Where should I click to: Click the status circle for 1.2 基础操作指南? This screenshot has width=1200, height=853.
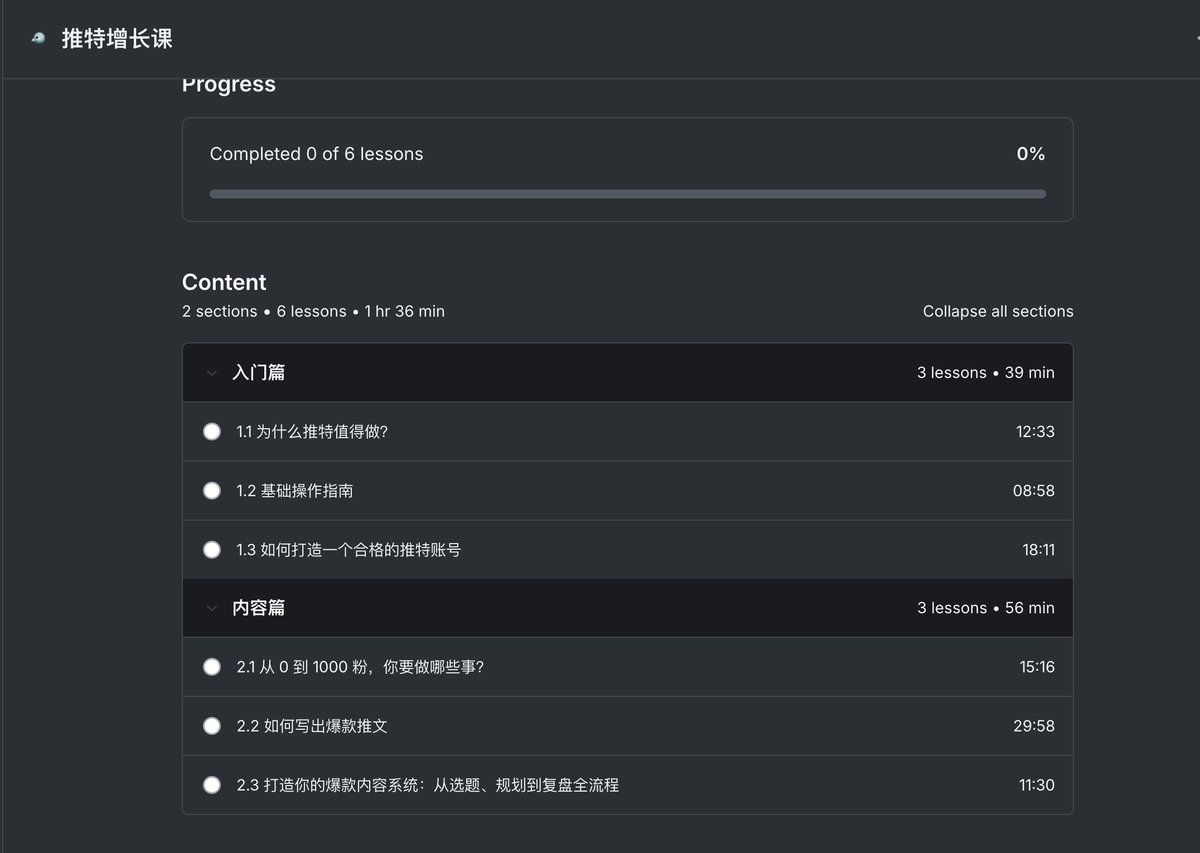pyautogui.click(x=212, y=491)
